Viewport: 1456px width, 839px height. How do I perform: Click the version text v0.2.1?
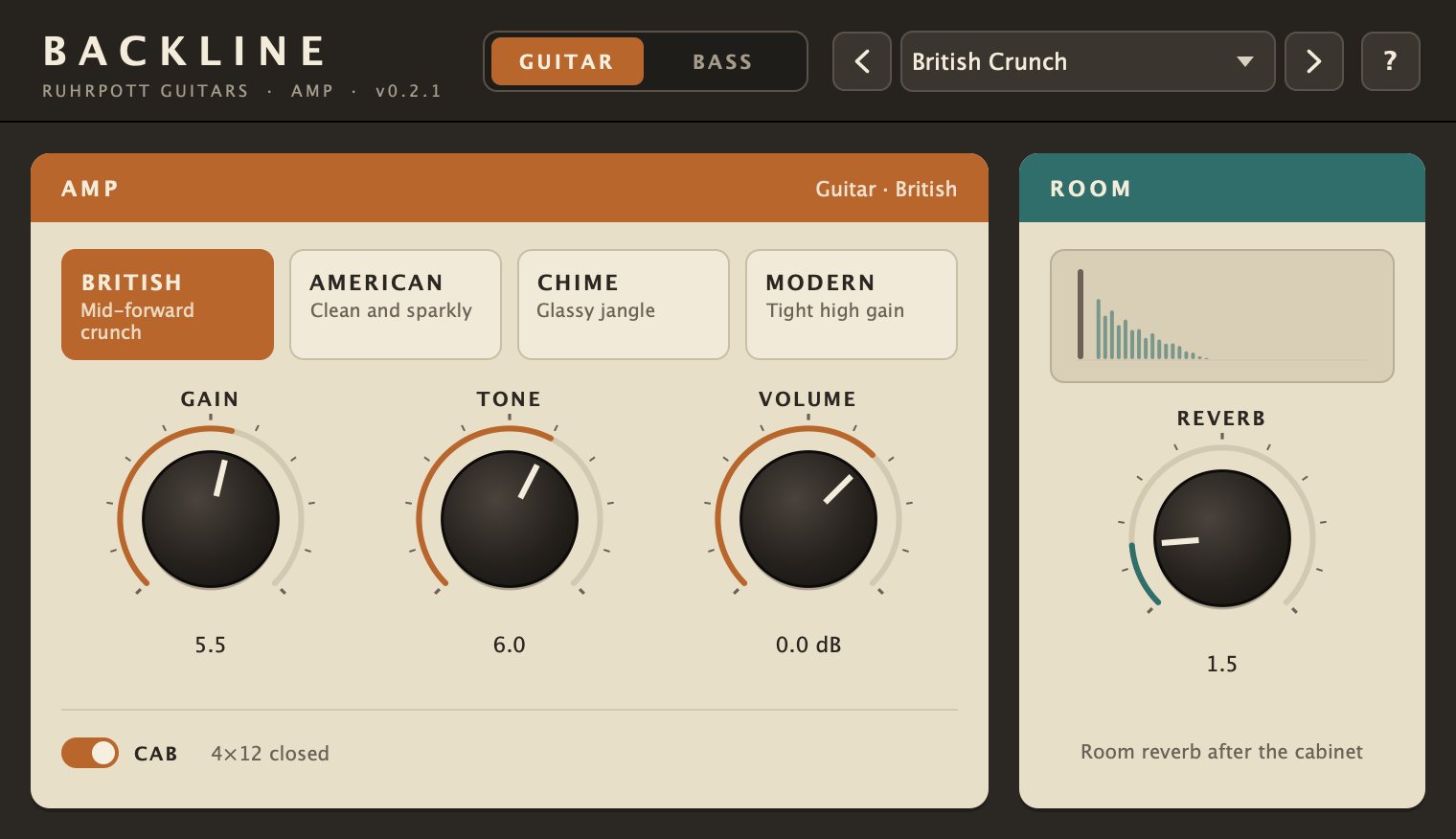[x=408, y=91]
